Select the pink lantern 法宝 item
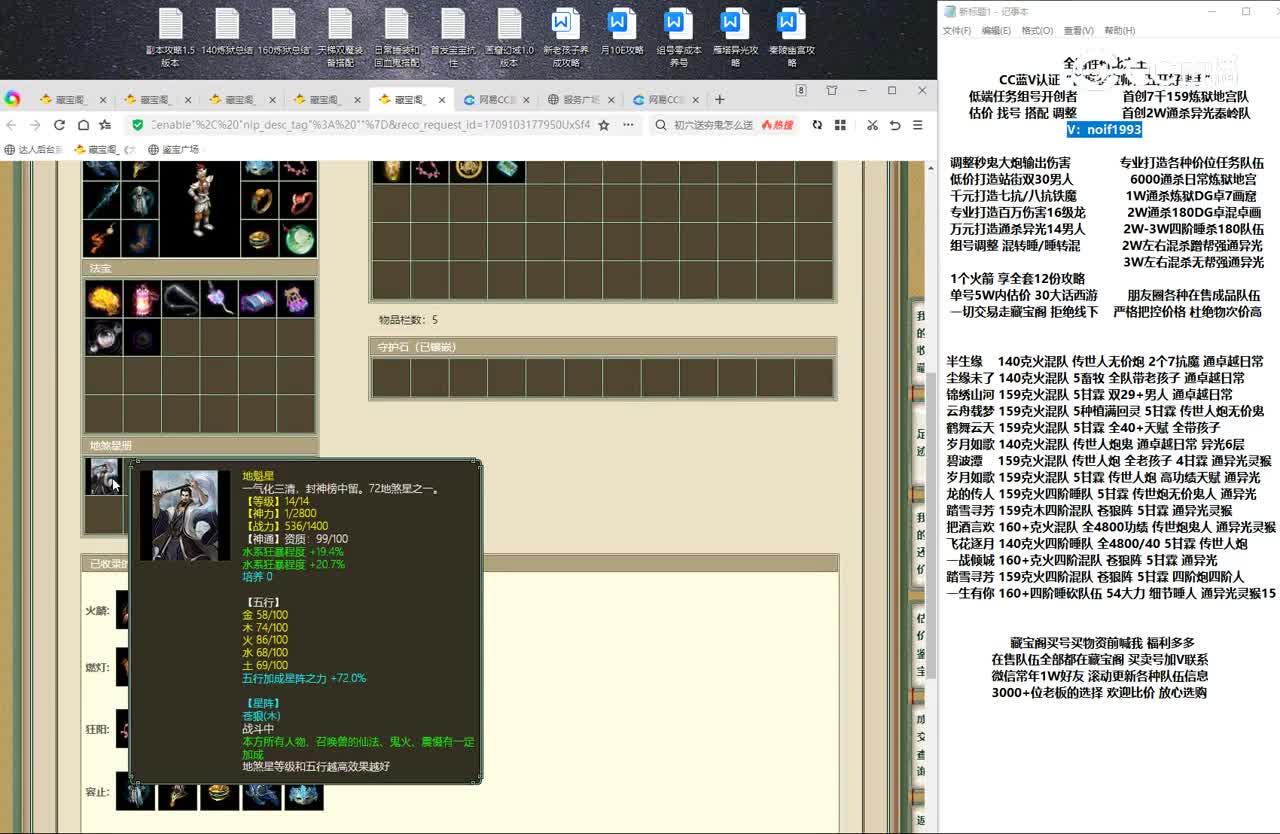Viewport: 1280px width, 834px height. click(x=142, y=298)
